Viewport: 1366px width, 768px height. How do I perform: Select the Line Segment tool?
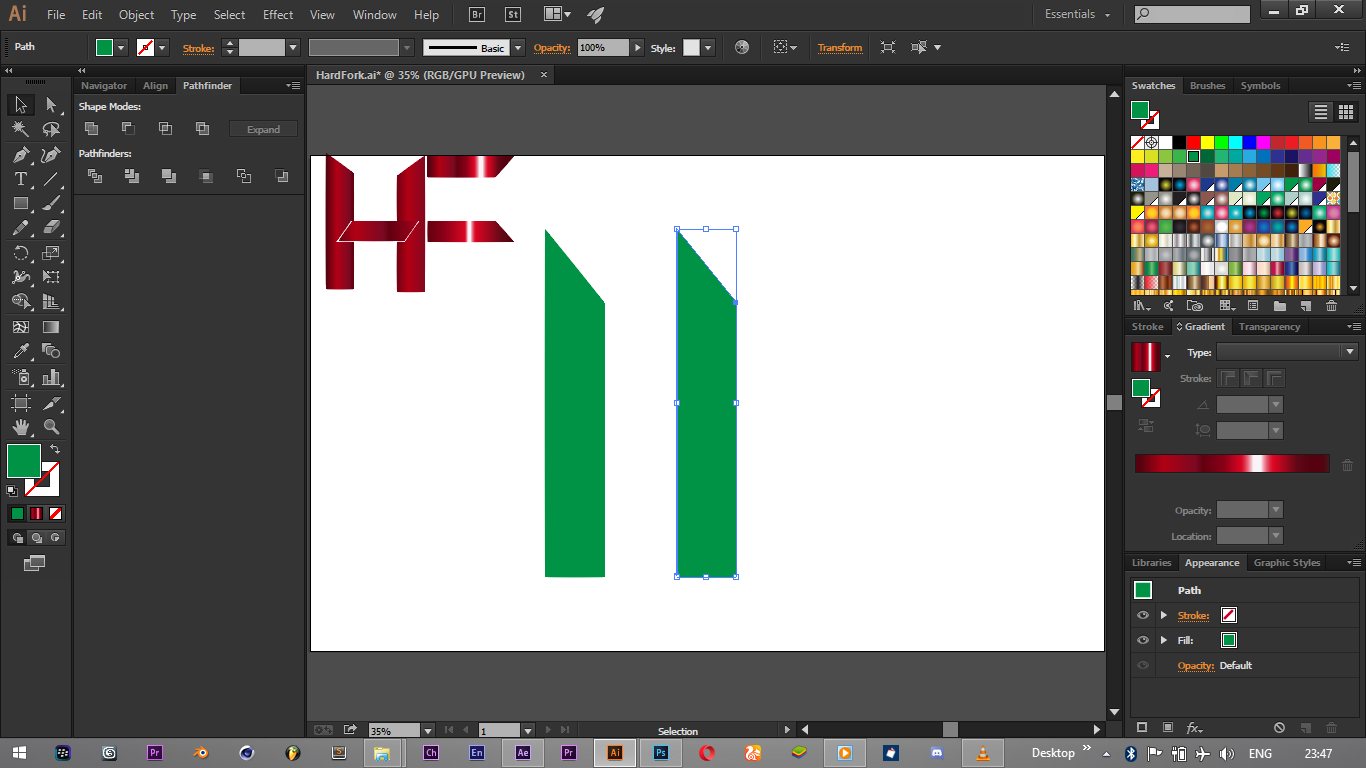51,179
